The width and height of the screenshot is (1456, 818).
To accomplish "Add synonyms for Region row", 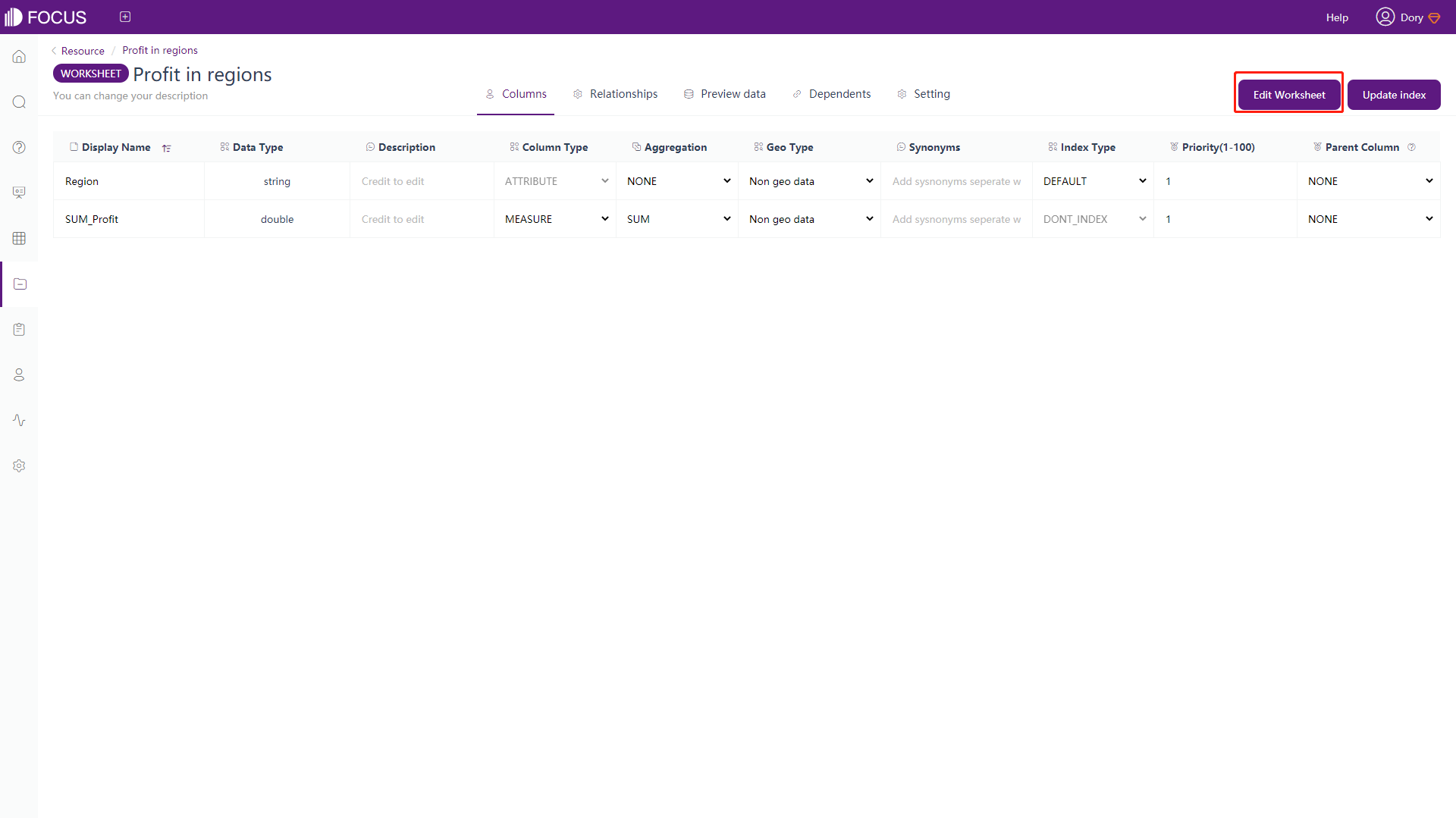I will (x=957, y=181).
